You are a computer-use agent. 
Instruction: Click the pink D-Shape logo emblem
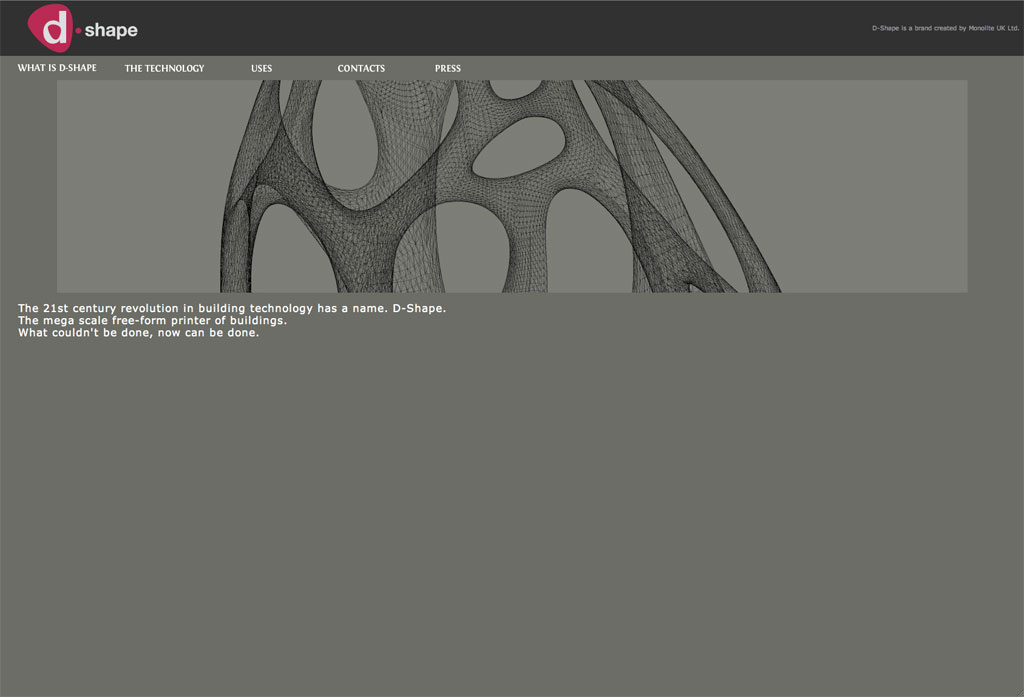(52, 27)
